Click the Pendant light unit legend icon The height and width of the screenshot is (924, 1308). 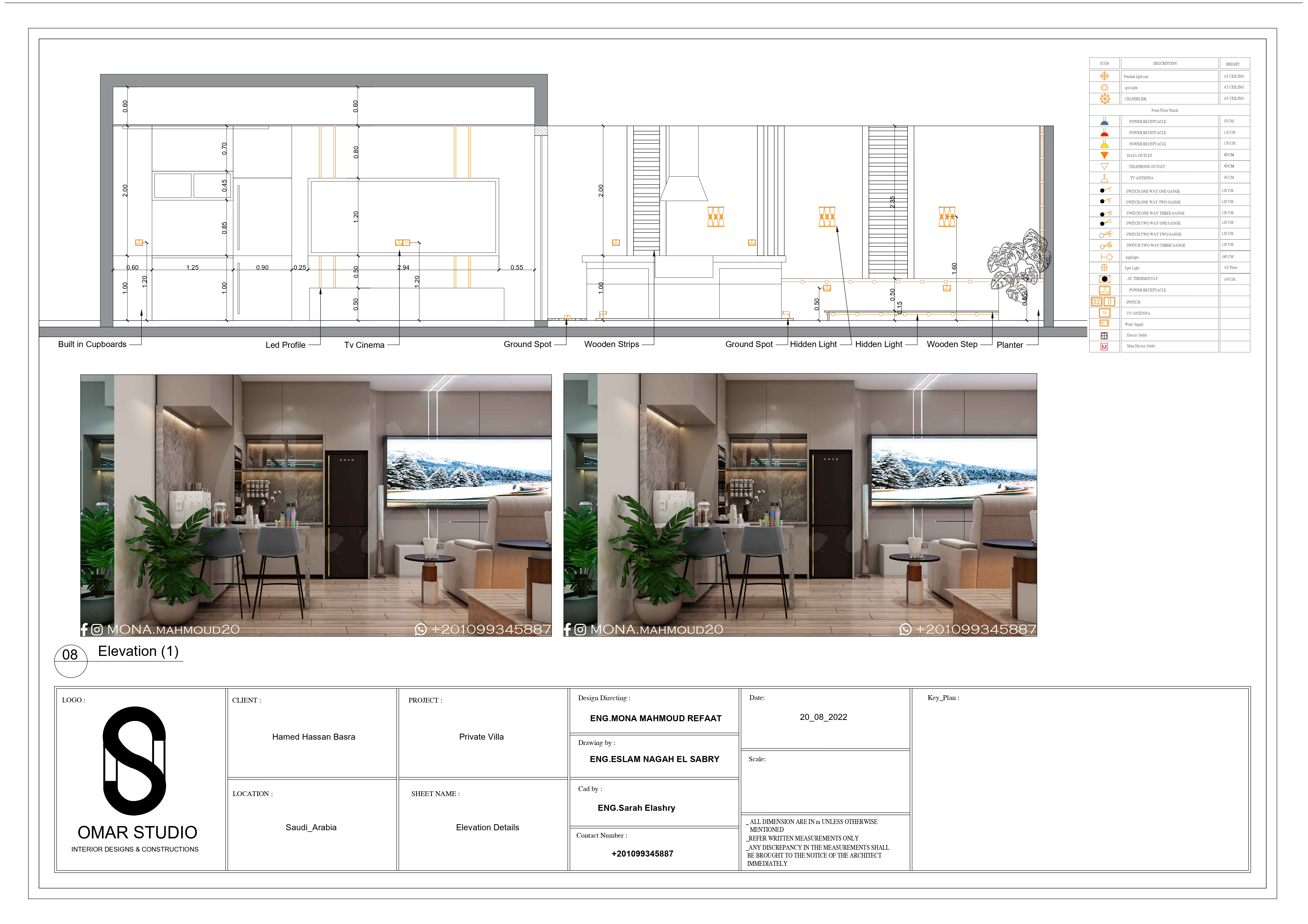(1104, 76)
